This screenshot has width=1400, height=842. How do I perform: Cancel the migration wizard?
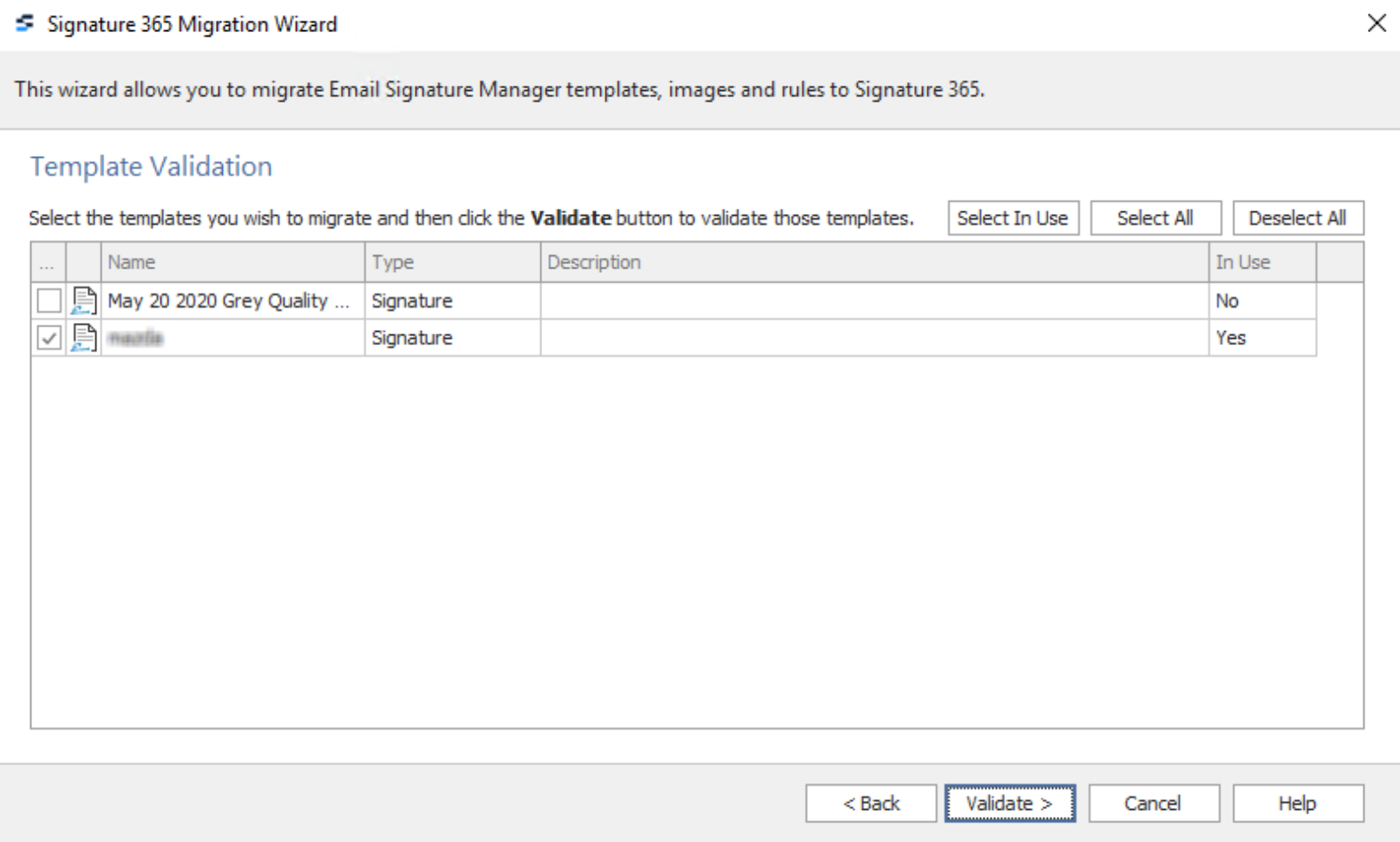pos(1154,804)
